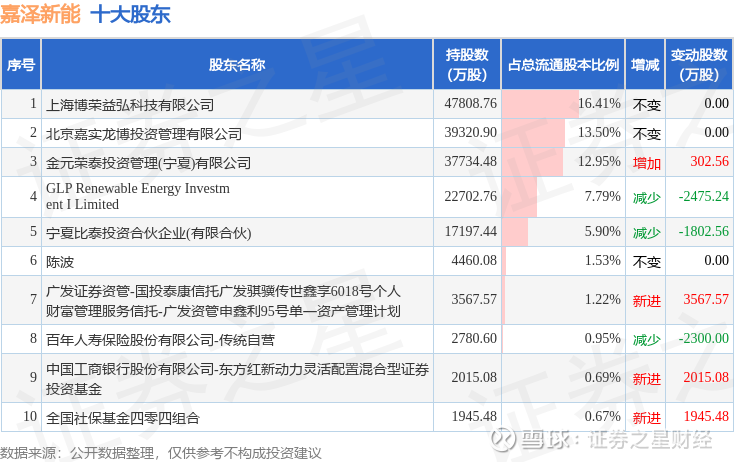Click the 嘉泽新能 title text
Image resolution: width=734 pixels, height=462 pixels.
(40, 14)
